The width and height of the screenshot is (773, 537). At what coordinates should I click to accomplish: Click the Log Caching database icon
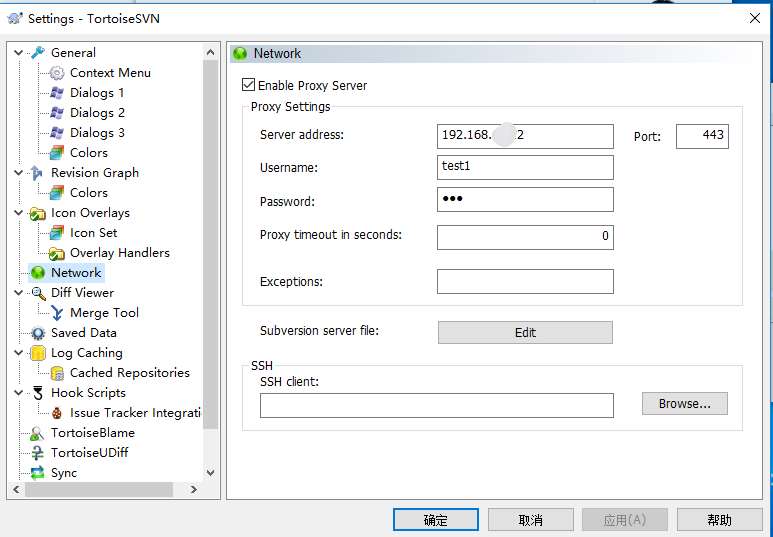tap(37, 353)
